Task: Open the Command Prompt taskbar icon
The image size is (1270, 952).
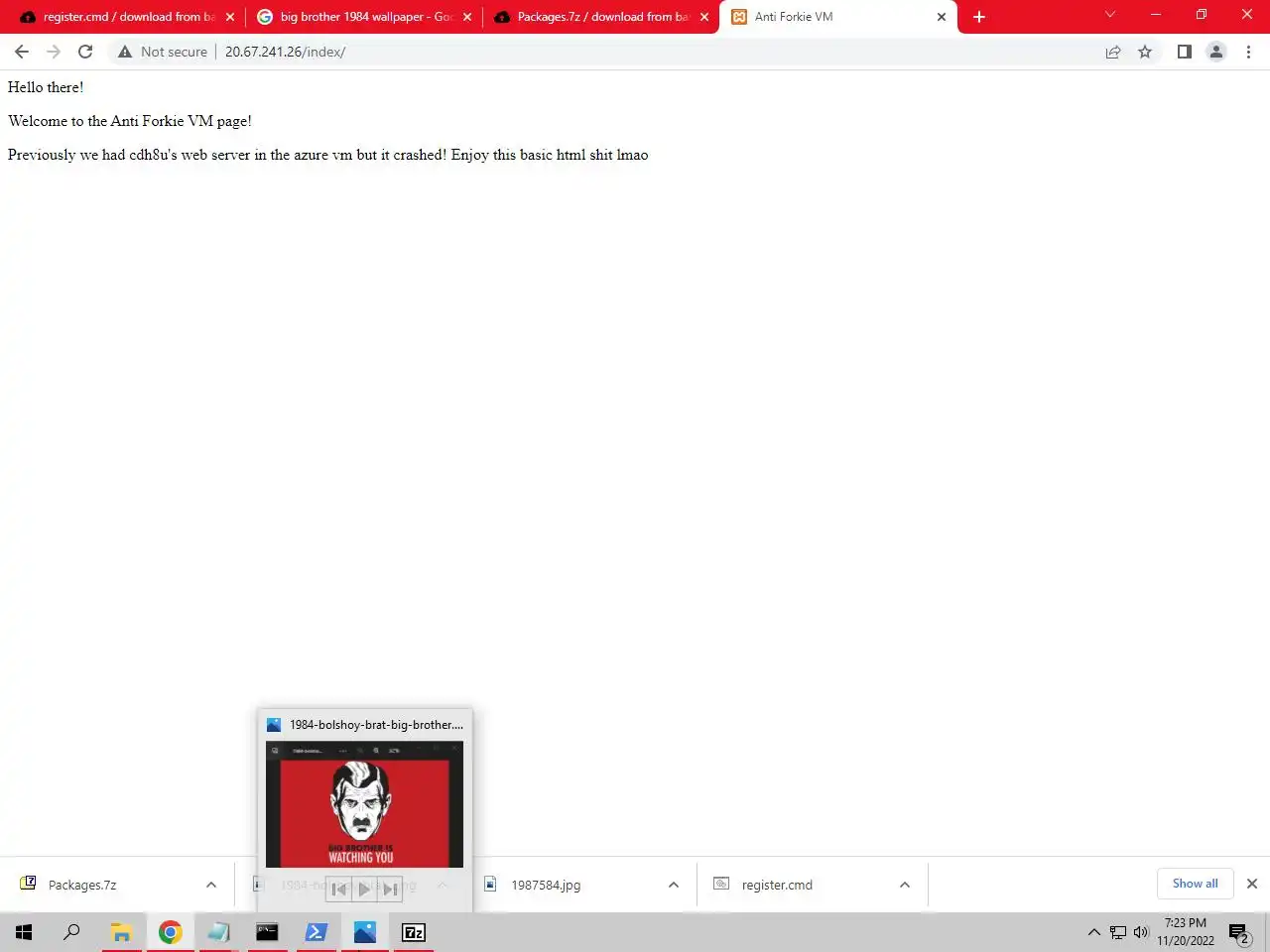Action: [267, 932]
